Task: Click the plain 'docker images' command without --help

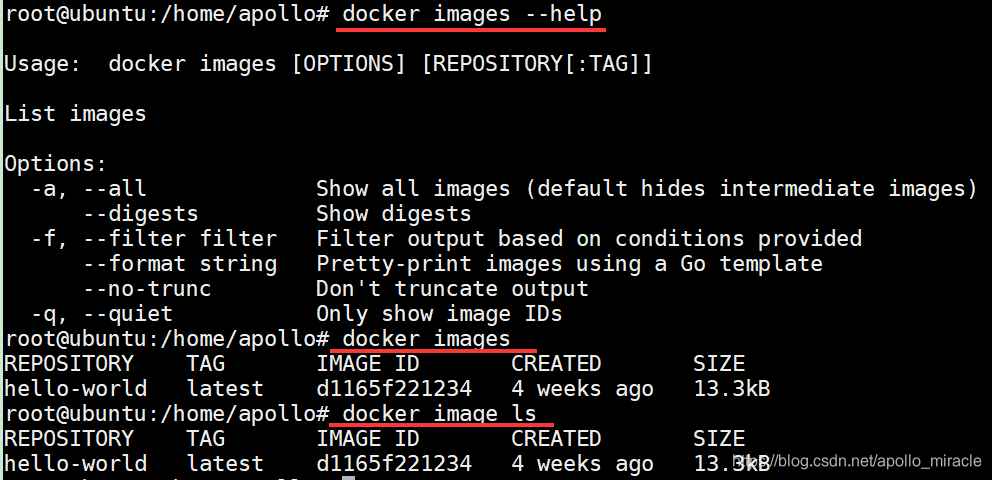Action: 426,339
